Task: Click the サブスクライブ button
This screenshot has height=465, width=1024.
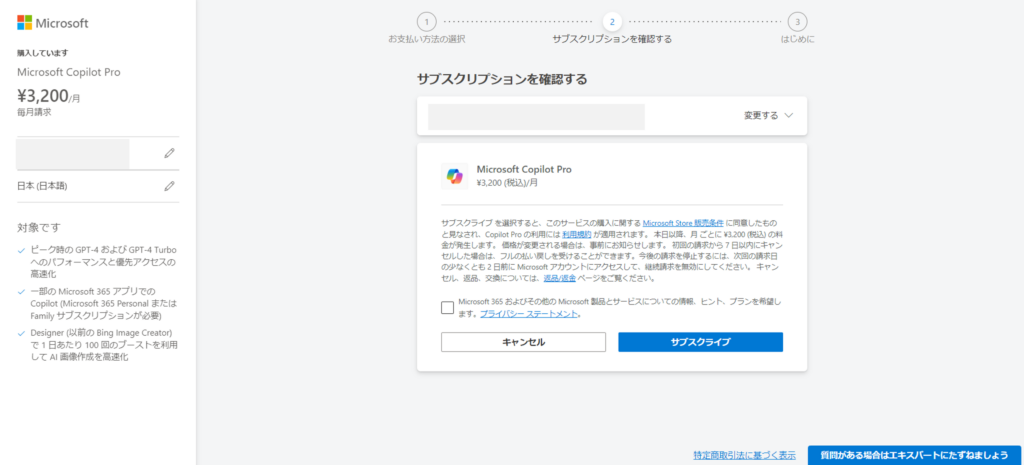Action: (x=701, y=342)
